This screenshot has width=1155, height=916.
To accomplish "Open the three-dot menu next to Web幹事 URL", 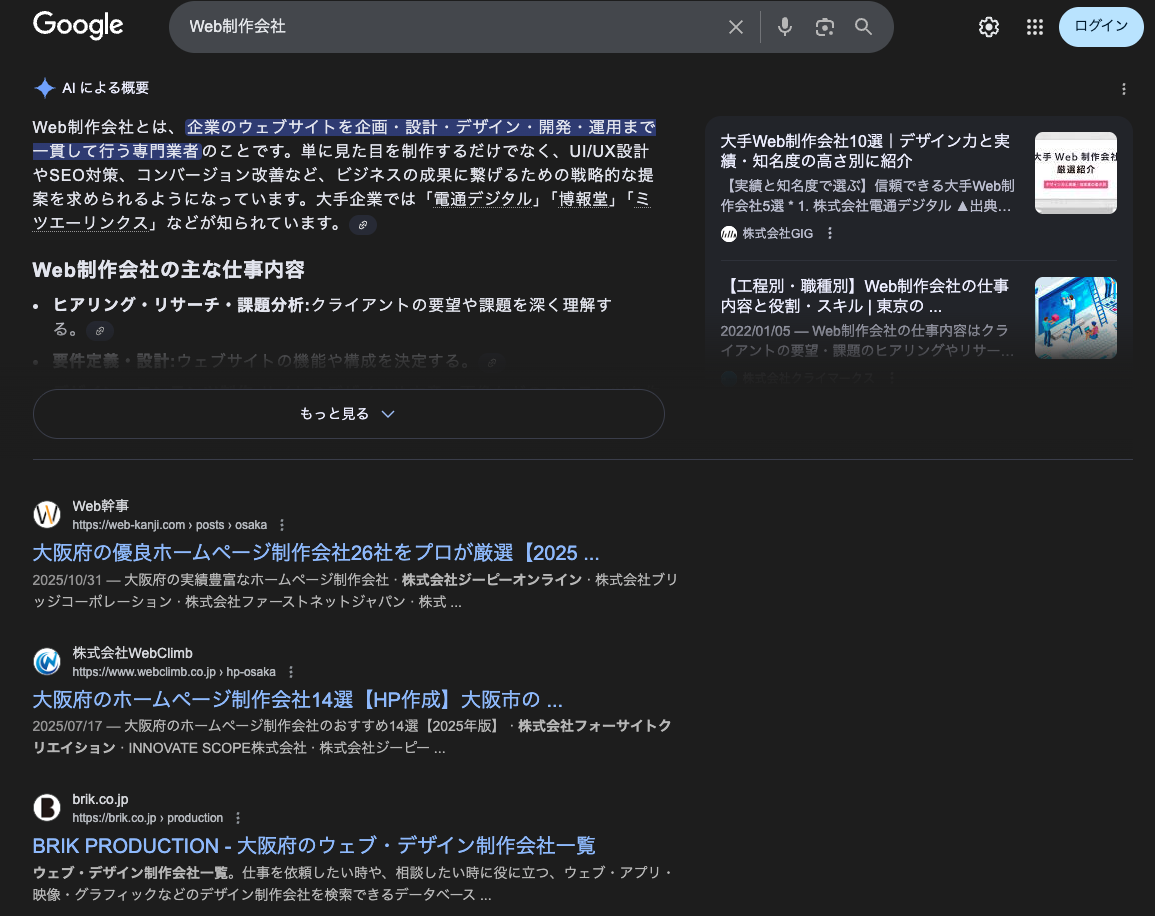I will [281, 523].
